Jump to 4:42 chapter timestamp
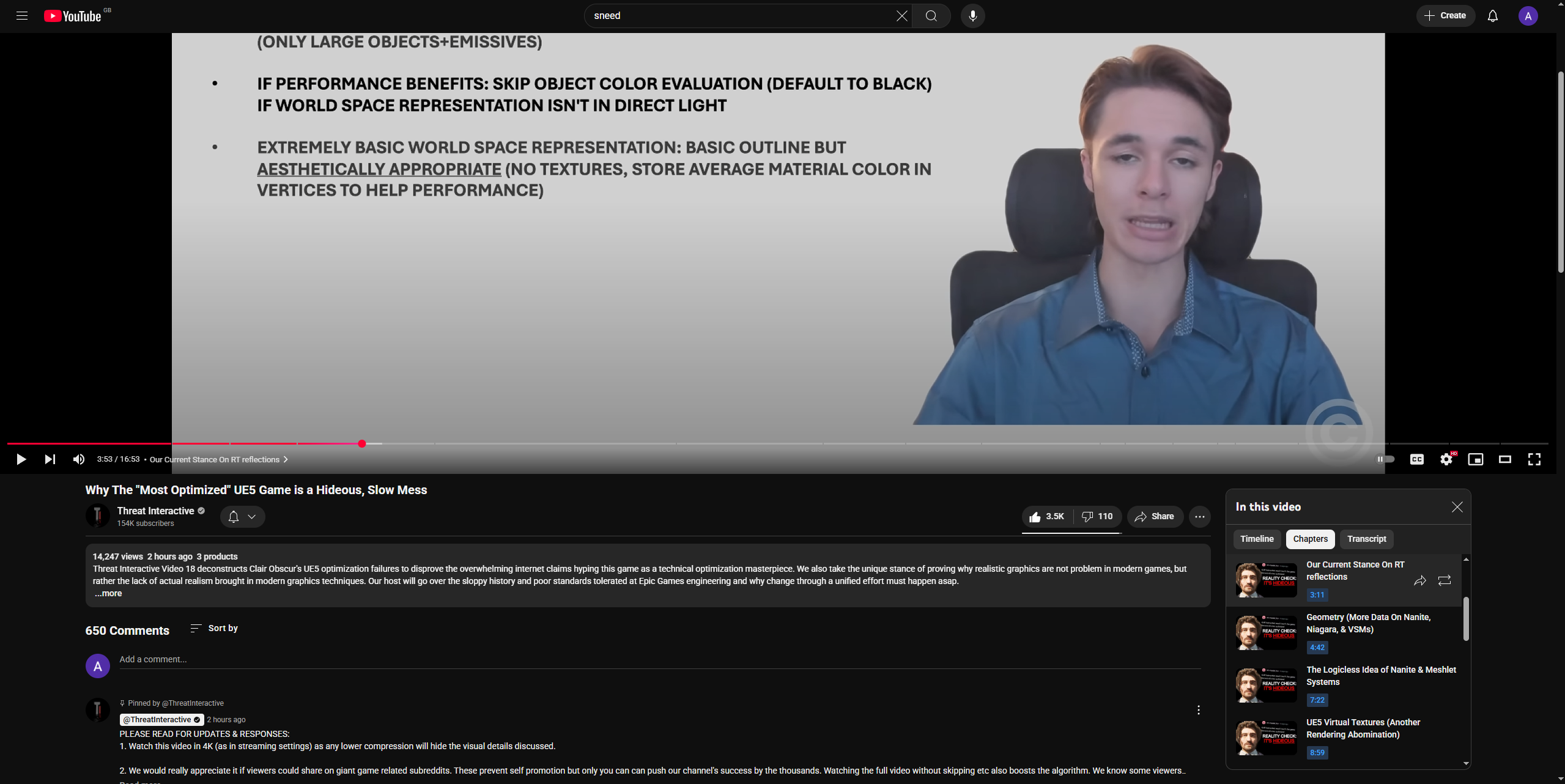The height and width of the screenshot is (784, 1565). point(1317,648)
